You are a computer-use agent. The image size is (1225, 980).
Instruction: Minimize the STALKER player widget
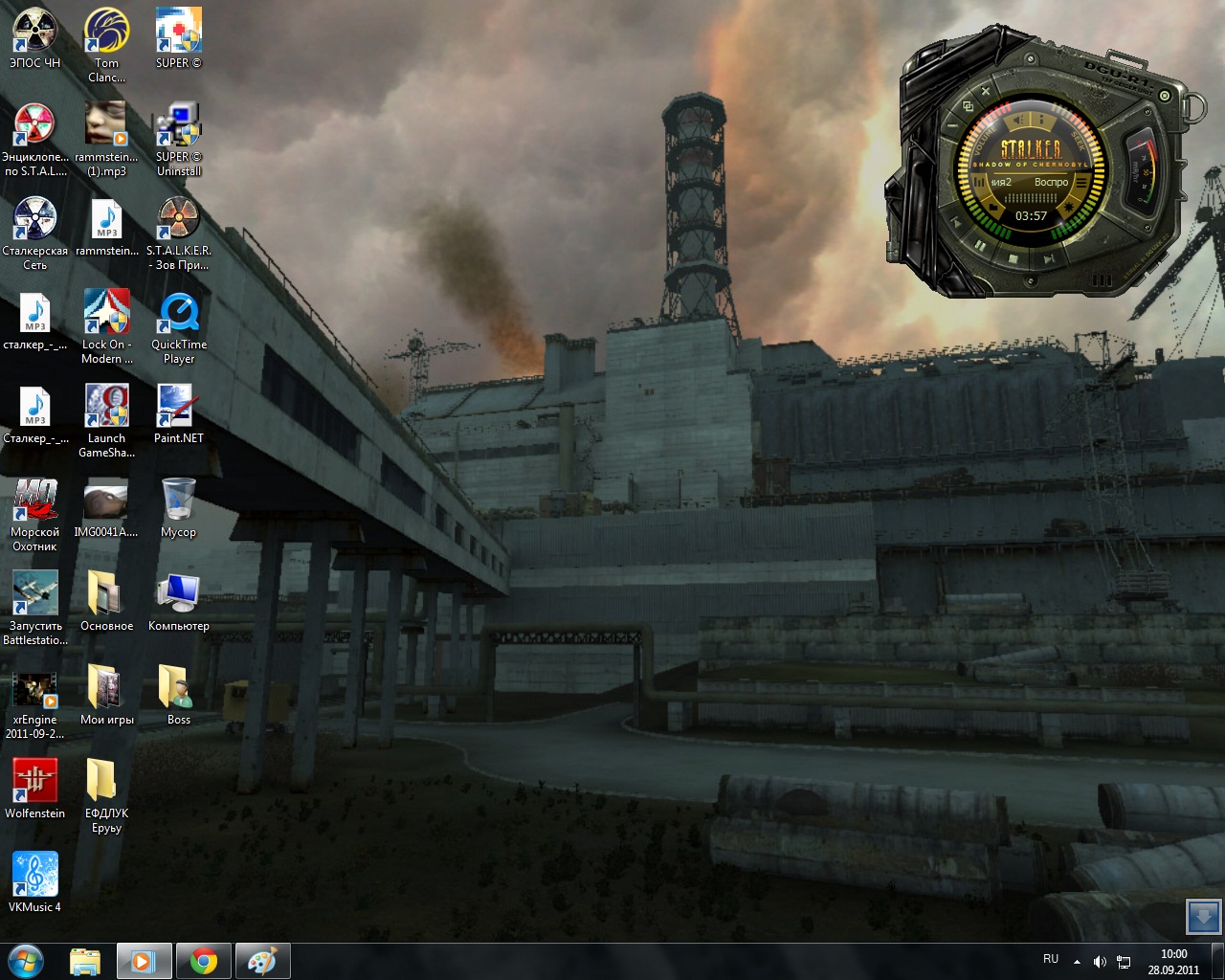click(953, 125)
